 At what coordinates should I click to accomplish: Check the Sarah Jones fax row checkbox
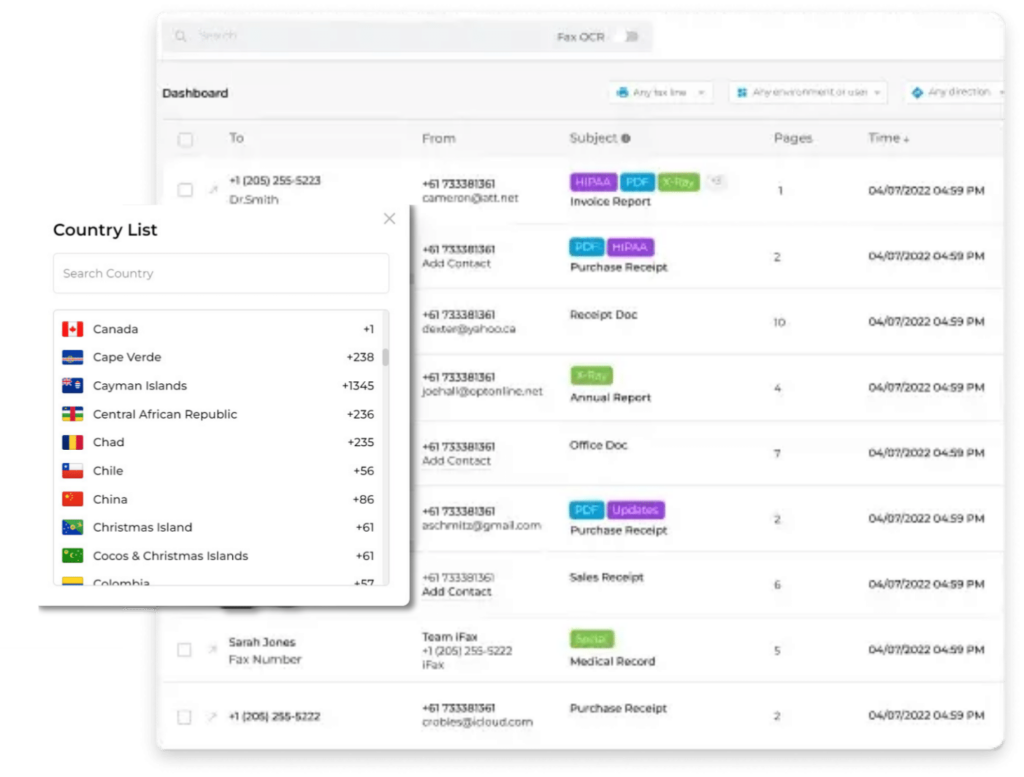pyautogui.click(x=185, y=650)
